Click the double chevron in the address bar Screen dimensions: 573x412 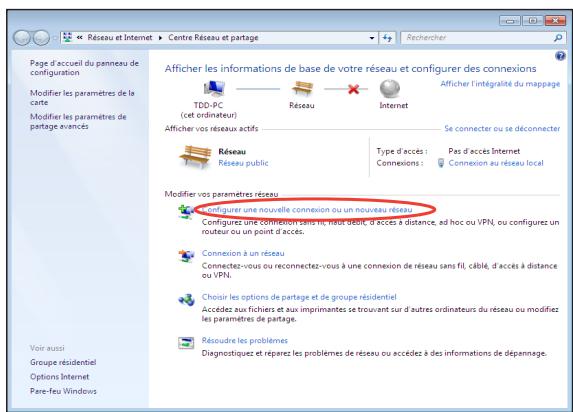pyautogui.click(x=80, y=37)
